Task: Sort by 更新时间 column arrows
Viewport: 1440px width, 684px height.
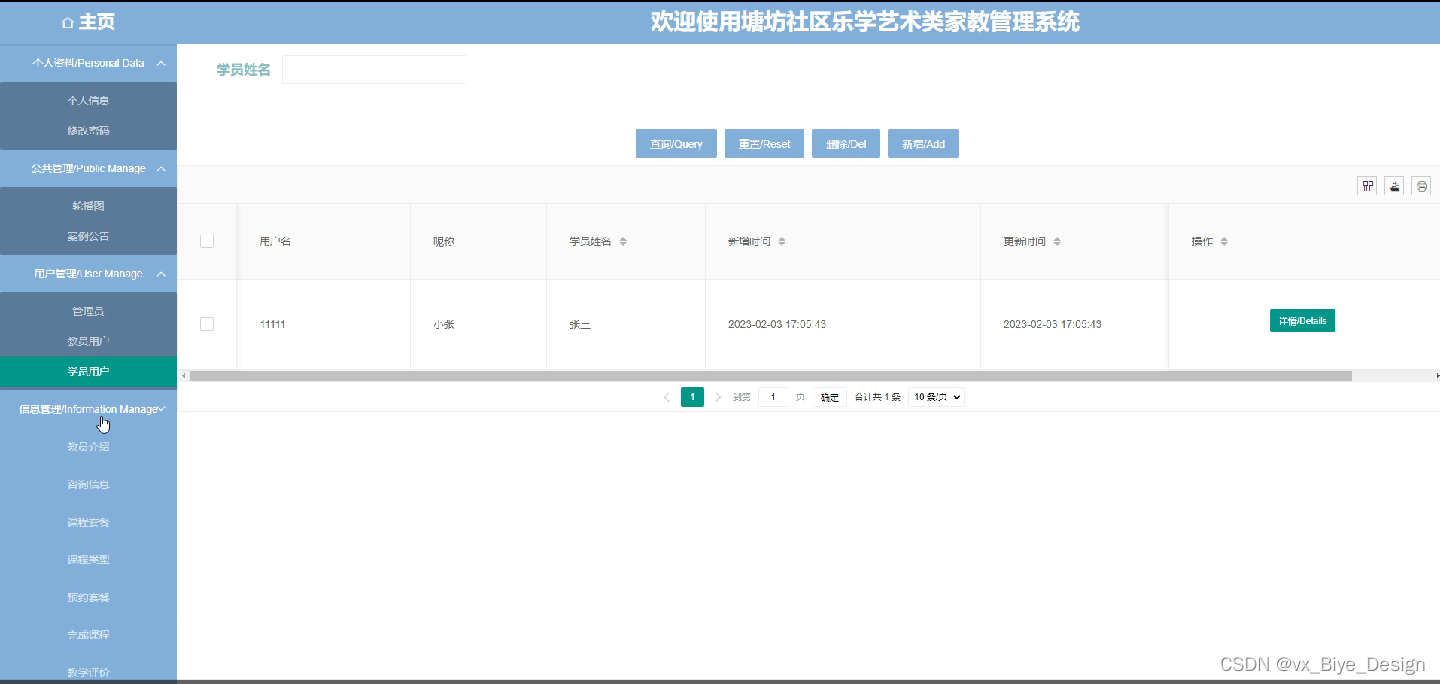Action: point(1057,242)
